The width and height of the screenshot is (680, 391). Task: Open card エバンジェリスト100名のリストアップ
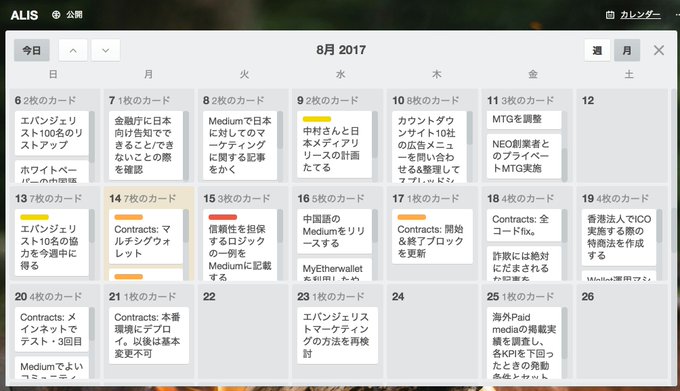click(x=52, y=133)
